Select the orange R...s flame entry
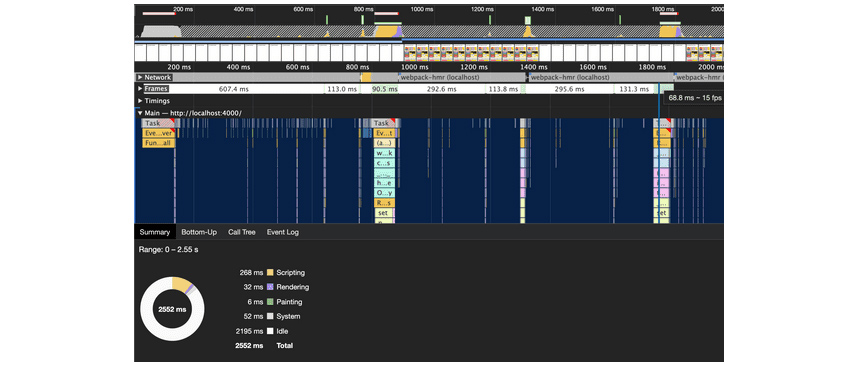Screen dimensions: 844x365 point(384,203)
